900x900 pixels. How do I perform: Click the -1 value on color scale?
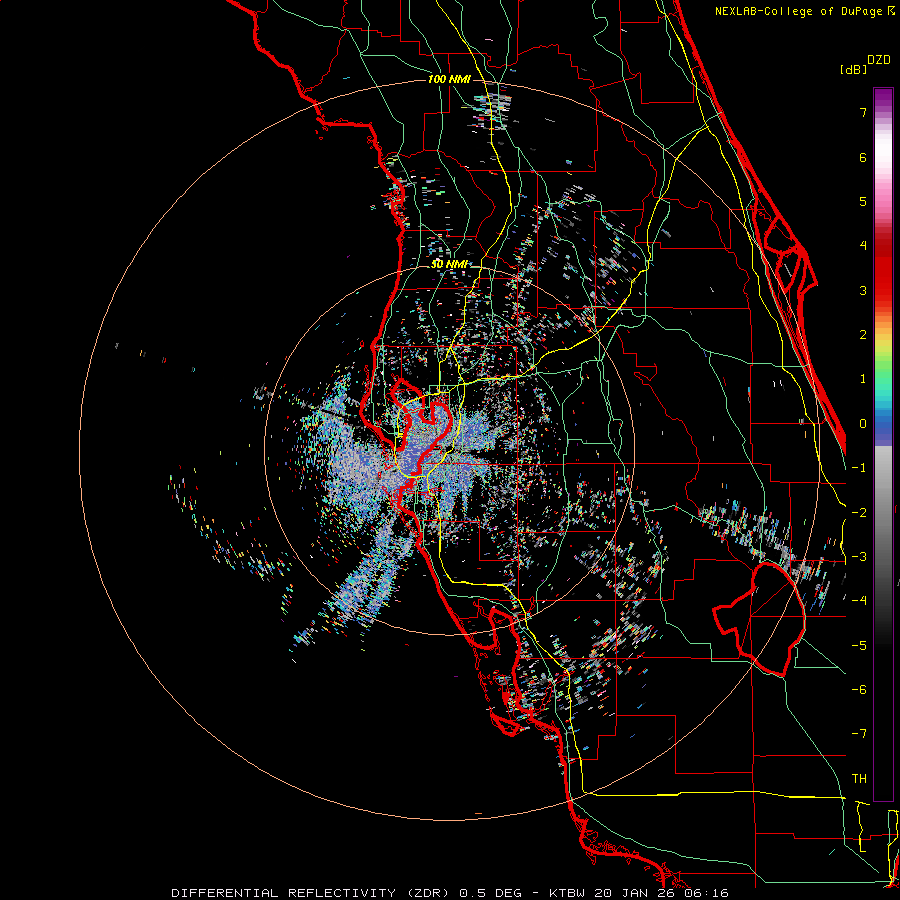tap(859, 468)
